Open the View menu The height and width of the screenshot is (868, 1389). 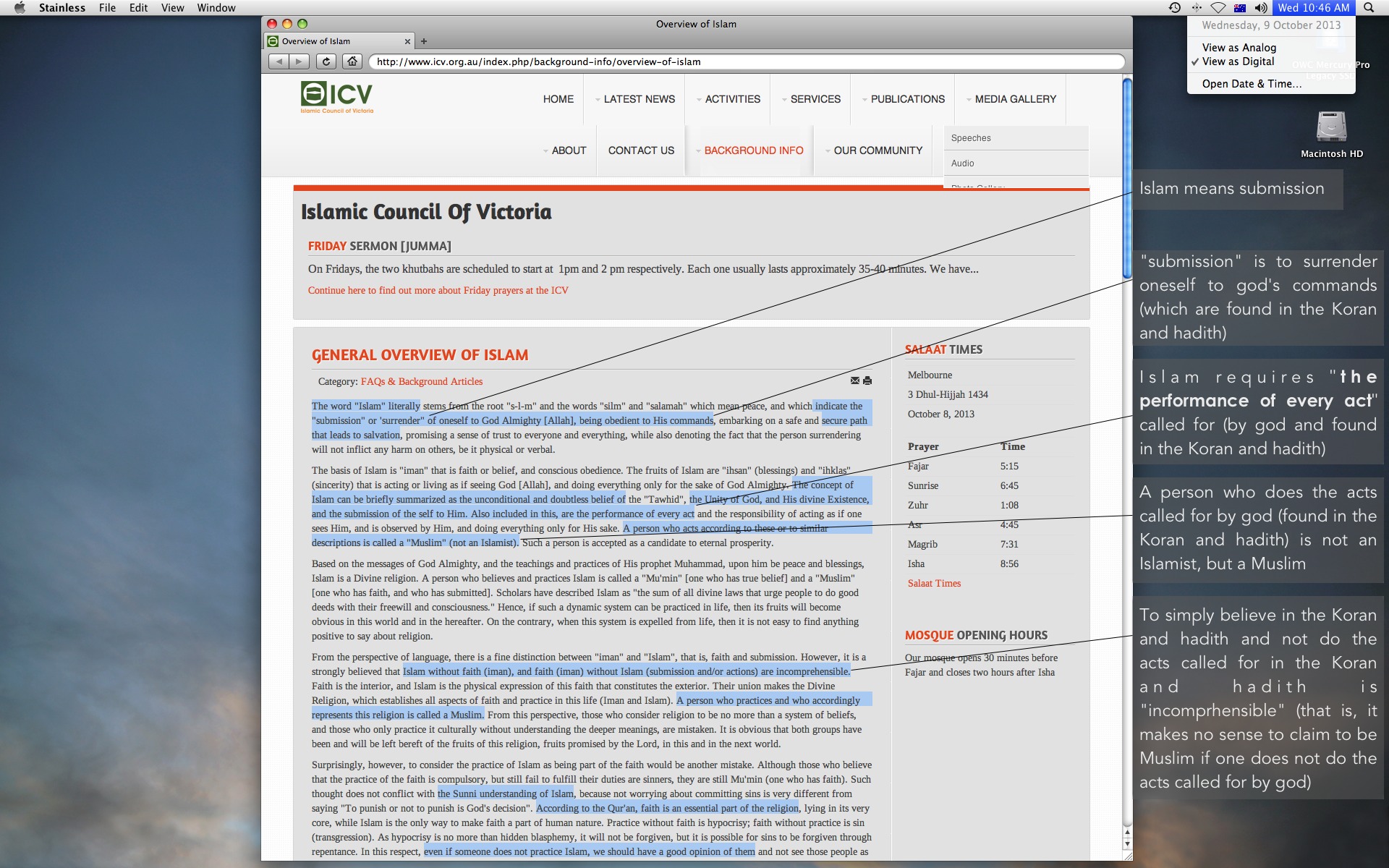[x=172, y=7]
